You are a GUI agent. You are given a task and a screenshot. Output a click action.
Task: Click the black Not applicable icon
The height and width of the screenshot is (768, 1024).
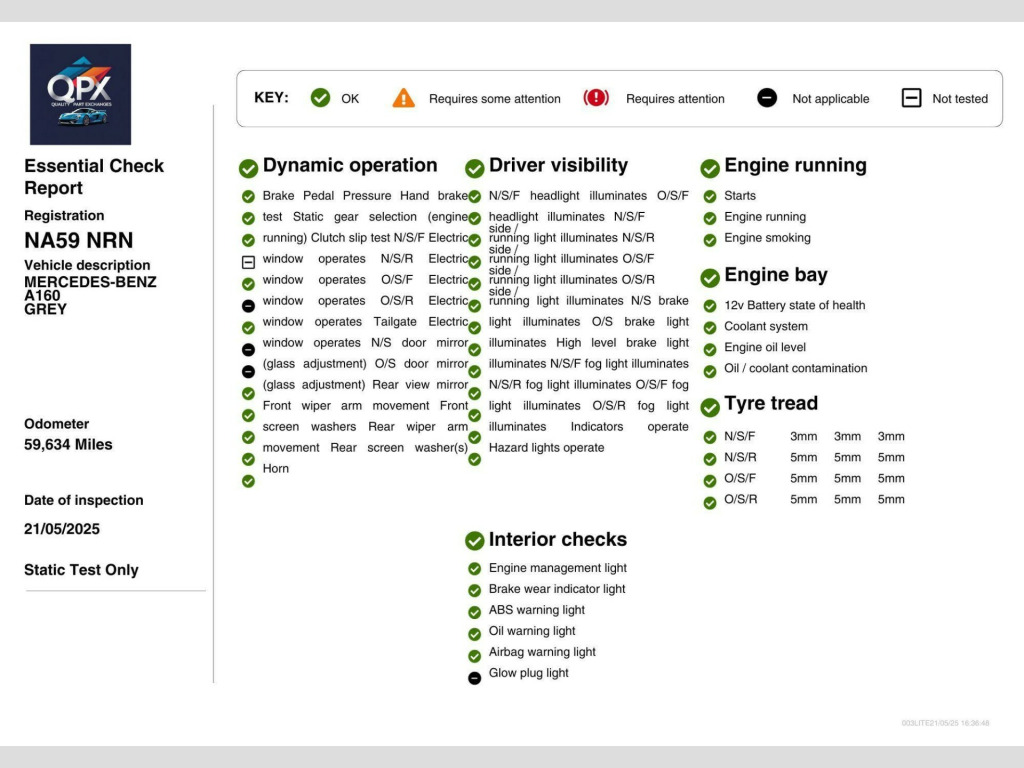(x=767, y=98)
